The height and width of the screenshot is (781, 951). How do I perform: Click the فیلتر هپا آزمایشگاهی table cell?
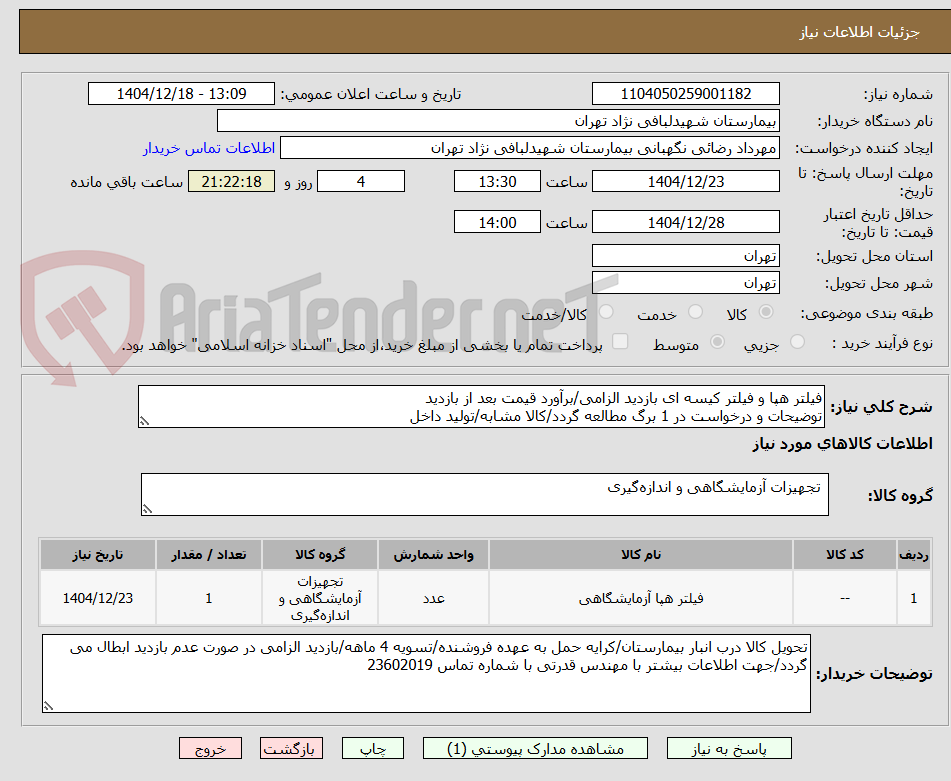pyautogui.click(x=640, y=598)
